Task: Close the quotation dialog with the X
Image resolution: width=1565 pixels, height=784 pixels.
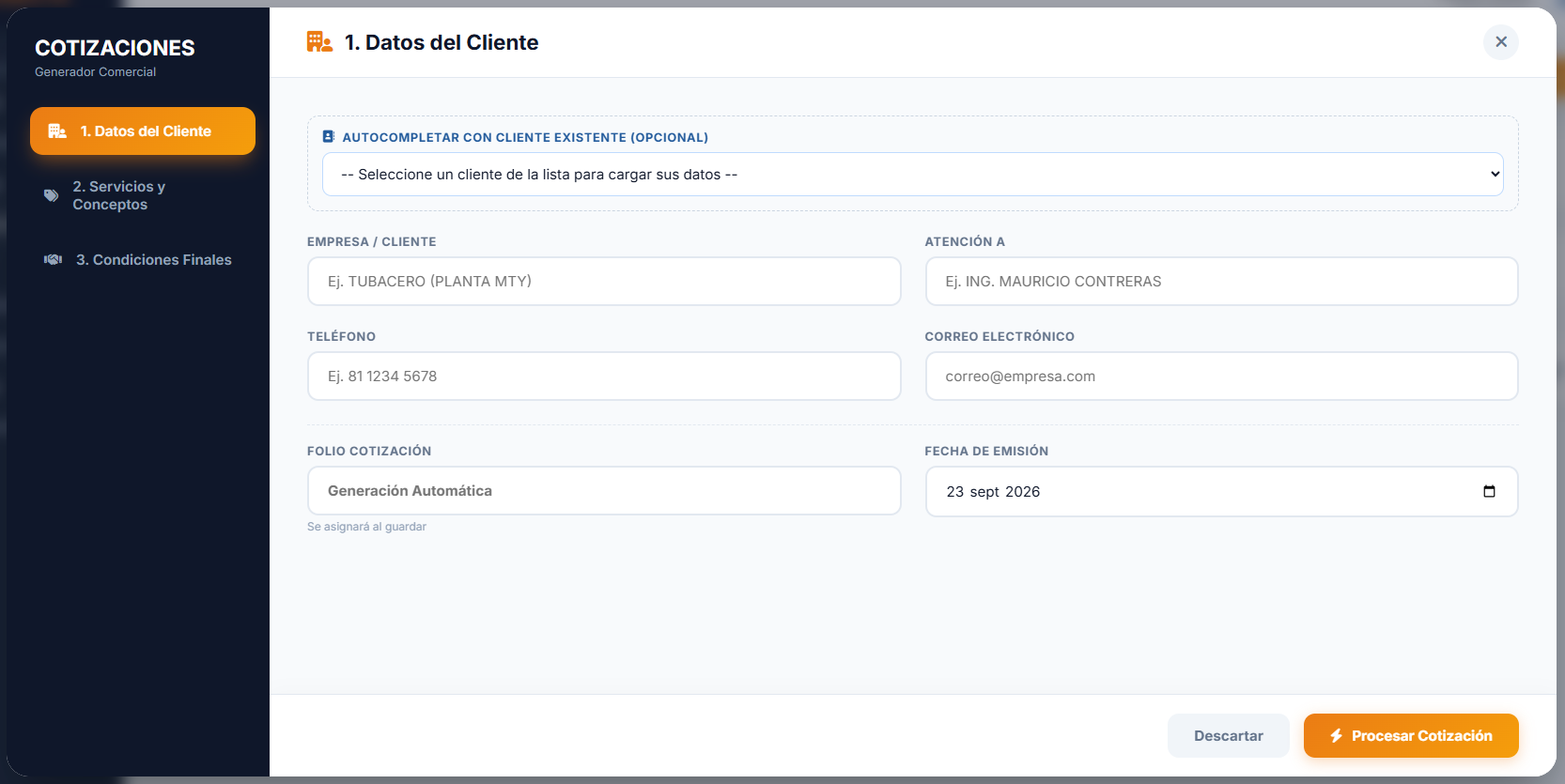Action: click(x=1501, y=42)
